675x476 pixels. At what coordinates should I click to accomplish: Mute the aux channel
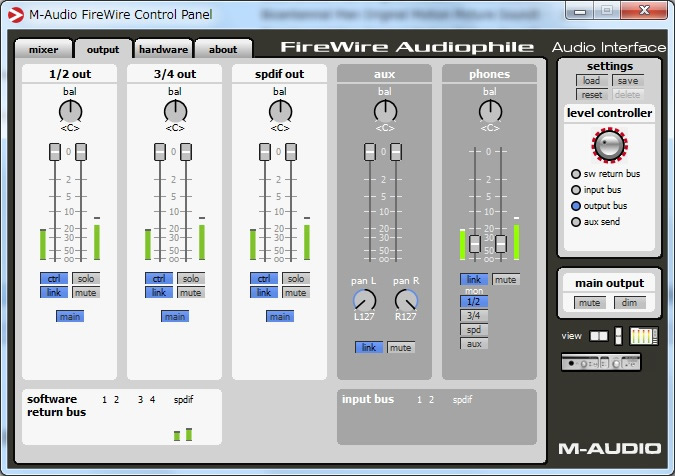click(x=401, y=347)
